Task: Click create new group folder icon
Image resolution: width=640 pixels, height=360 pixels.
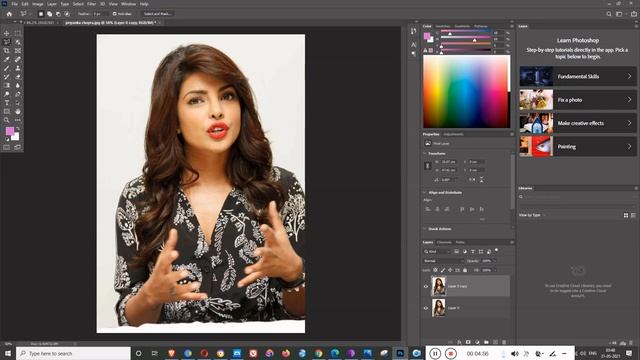Action: coord(486,342)
